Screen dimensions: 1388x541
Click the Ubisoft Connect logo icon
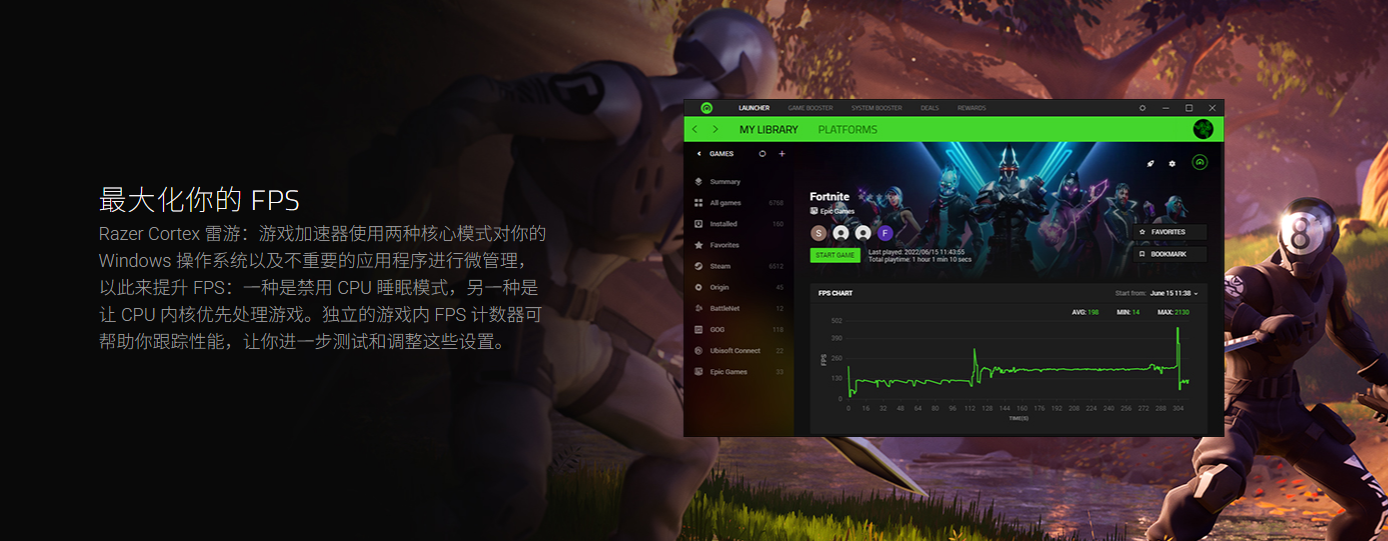point(698,351)
